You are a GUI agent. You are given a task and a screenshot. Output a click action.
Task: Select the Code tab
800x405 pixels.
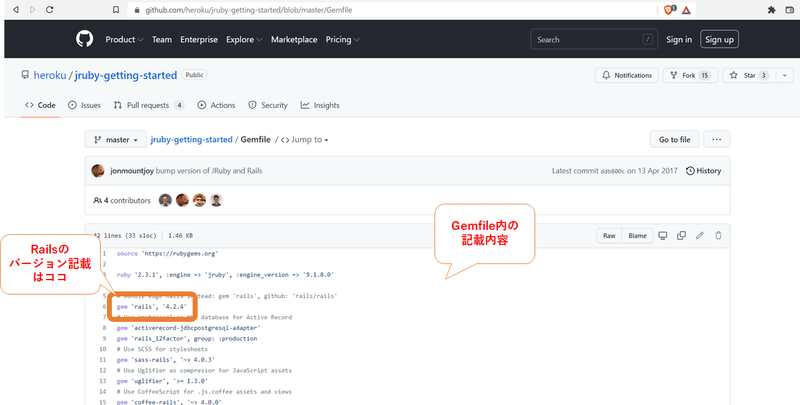click(40, 105)
